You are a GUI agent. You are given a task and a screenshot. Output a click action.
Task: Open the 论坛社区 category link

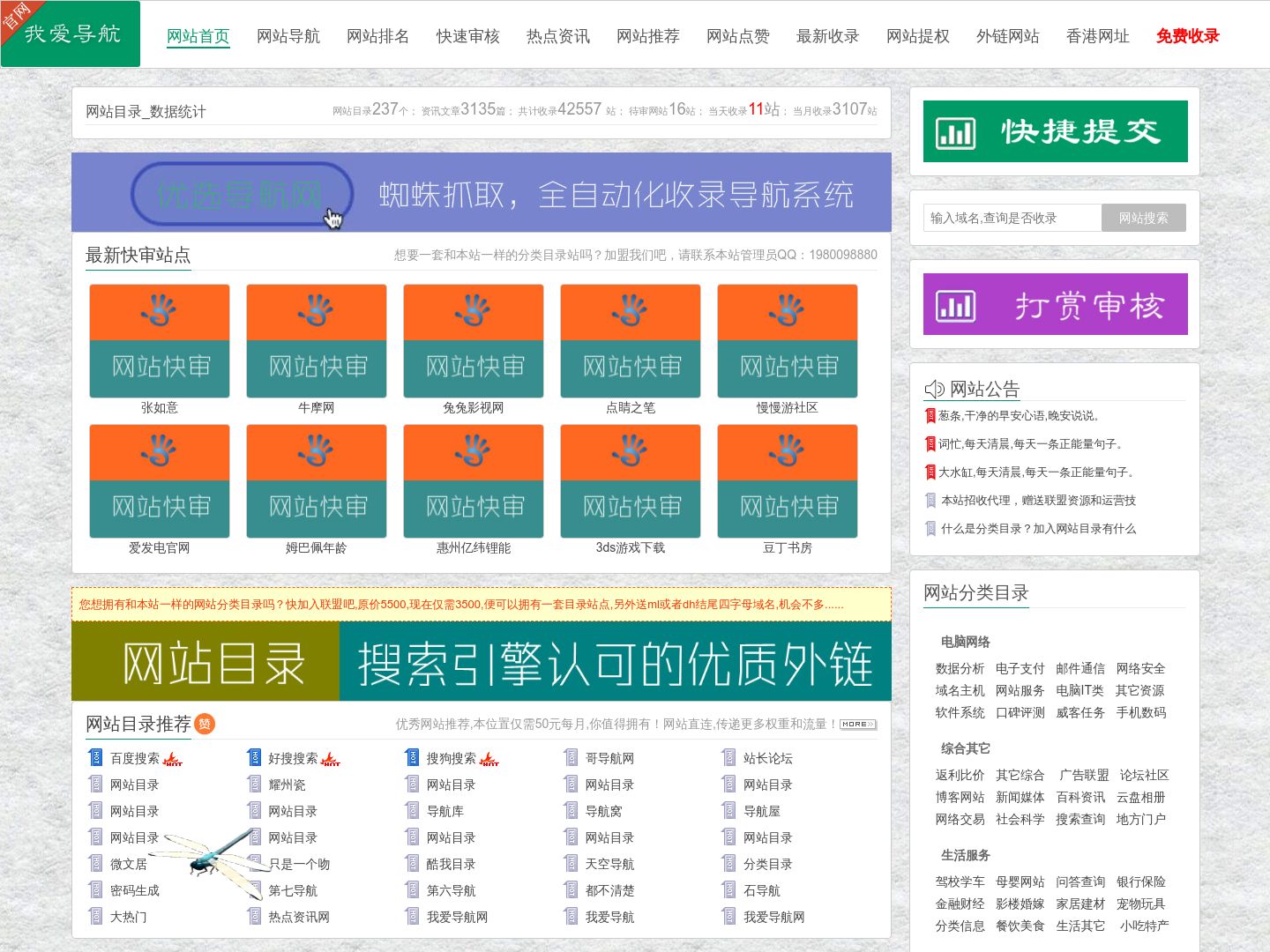[1145, 775]
